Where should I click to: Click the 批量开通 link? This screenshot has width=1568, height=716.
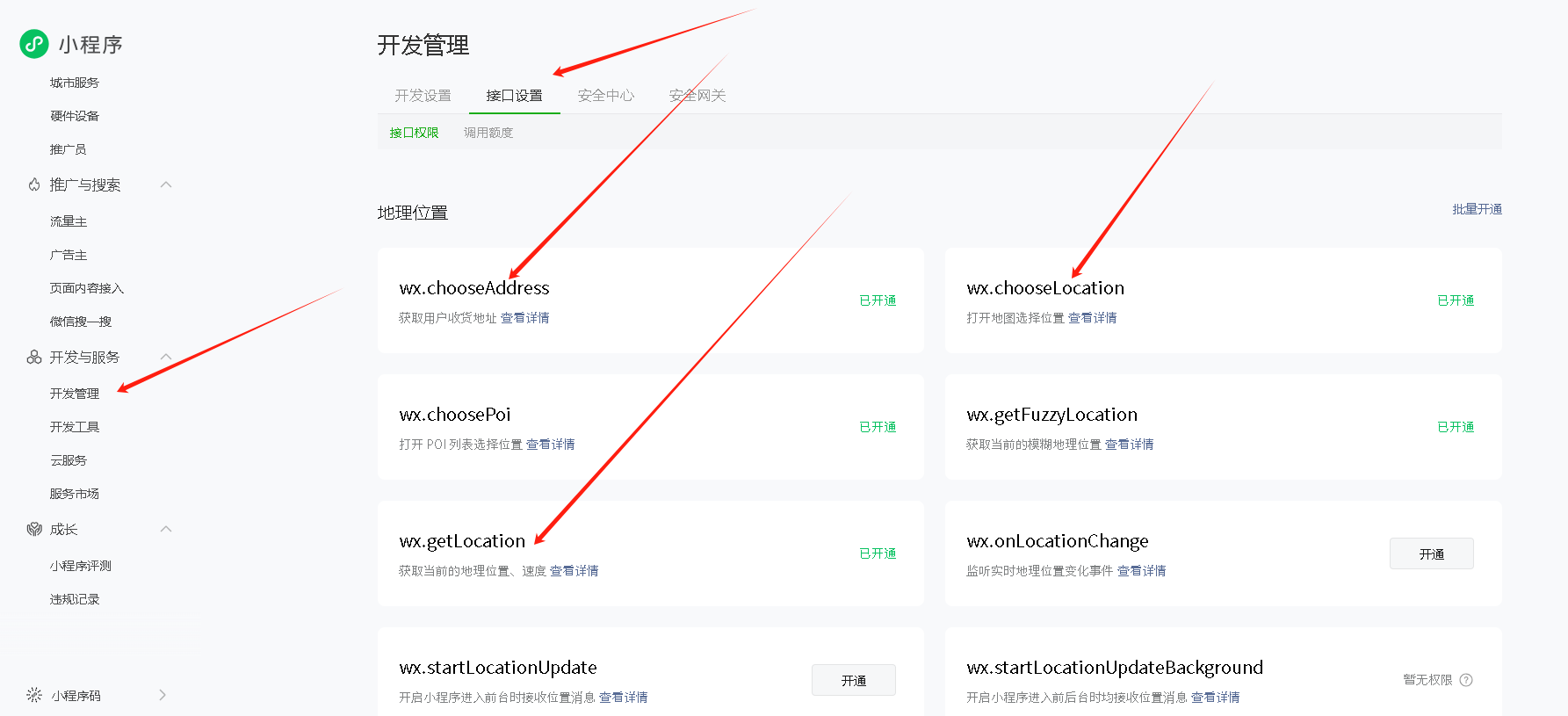coord(1477,209)
